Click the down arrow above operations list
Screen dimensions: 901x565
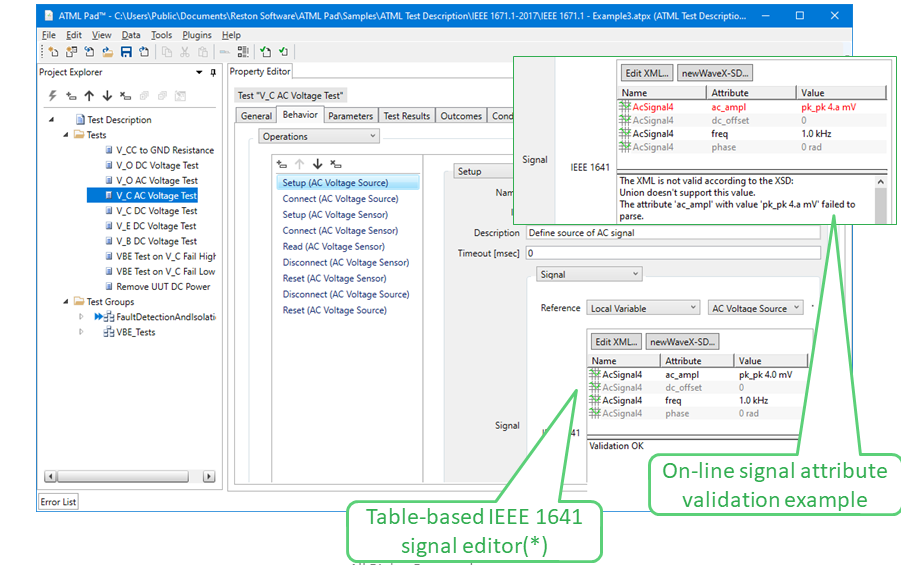317,164
